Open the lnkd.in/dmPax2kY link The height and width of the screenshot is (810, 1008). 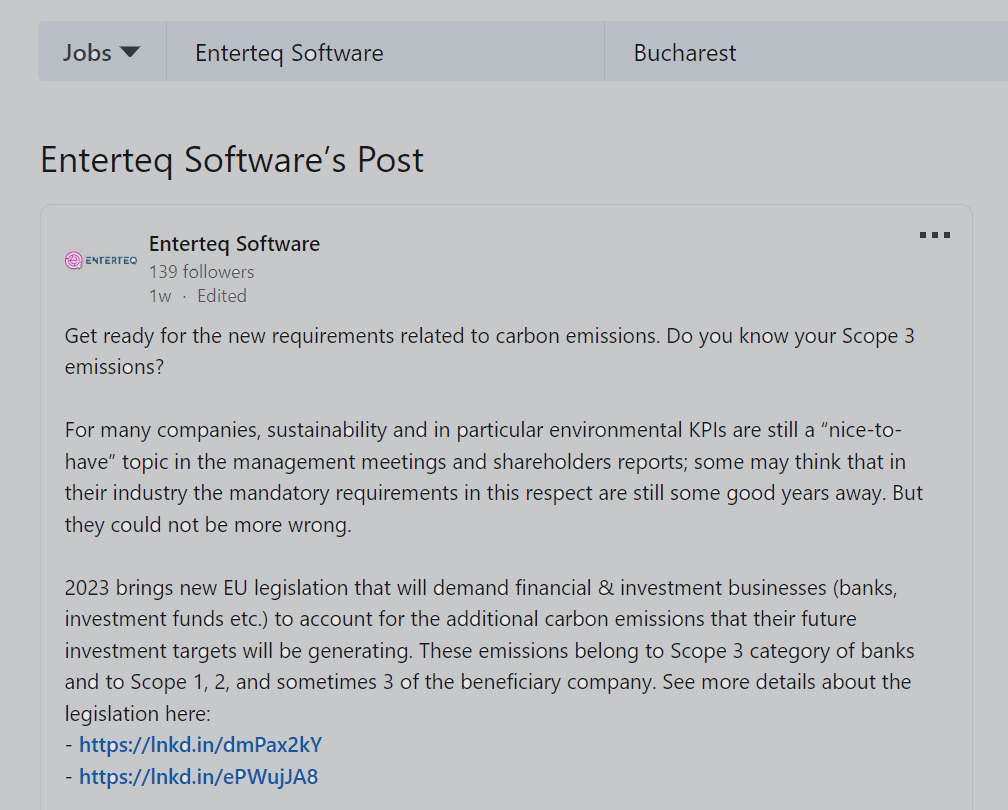tap(201, 744)
